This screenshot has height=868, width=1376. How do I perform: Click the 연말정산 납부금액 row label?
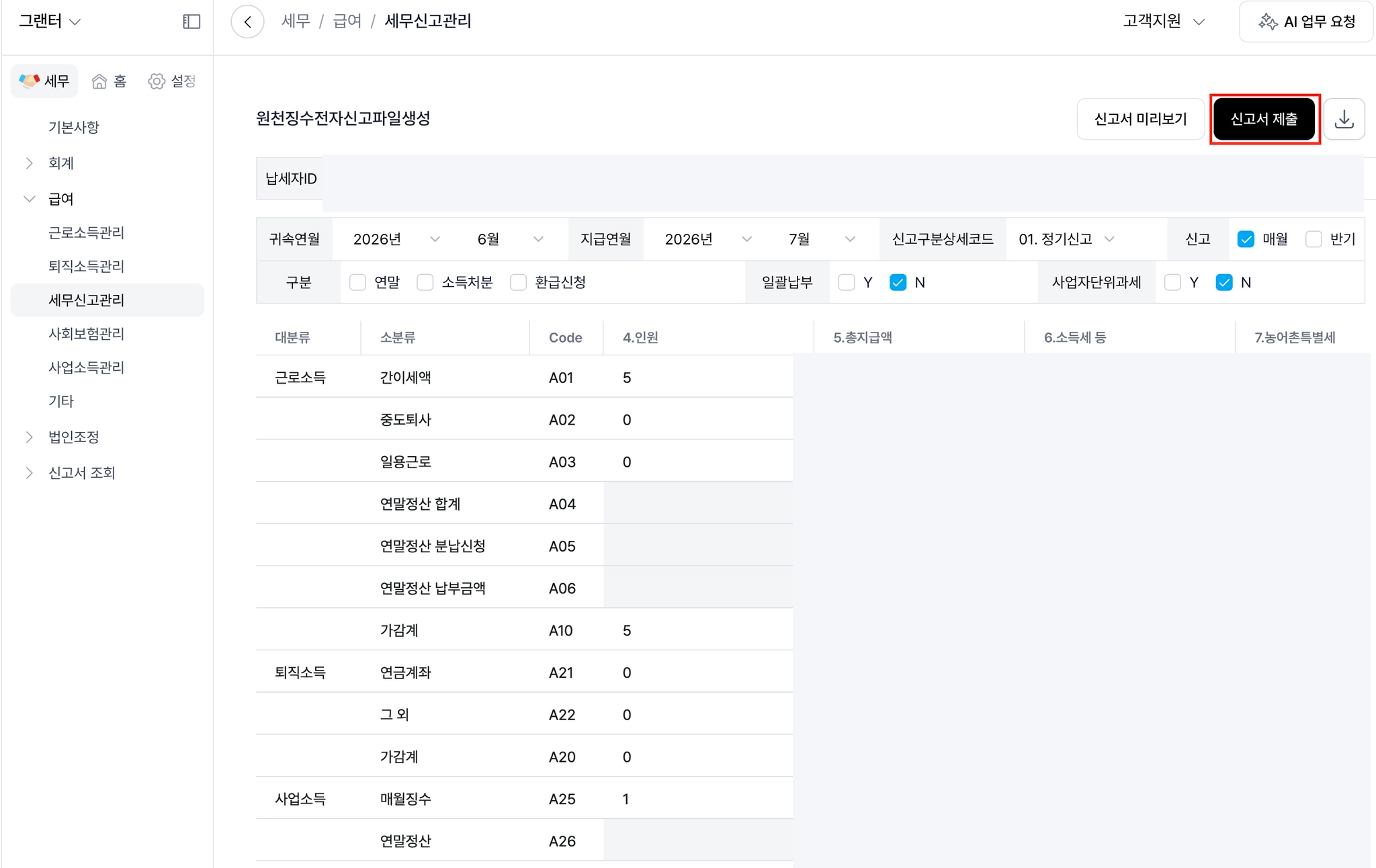(x=433, y=589)
